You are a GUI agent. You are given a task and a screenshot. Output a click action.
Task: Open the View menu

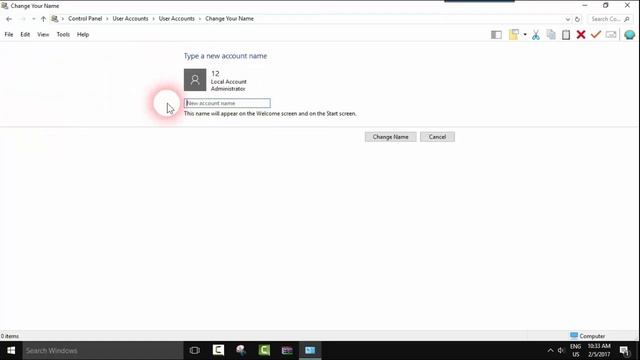click(x=43, y=35)
